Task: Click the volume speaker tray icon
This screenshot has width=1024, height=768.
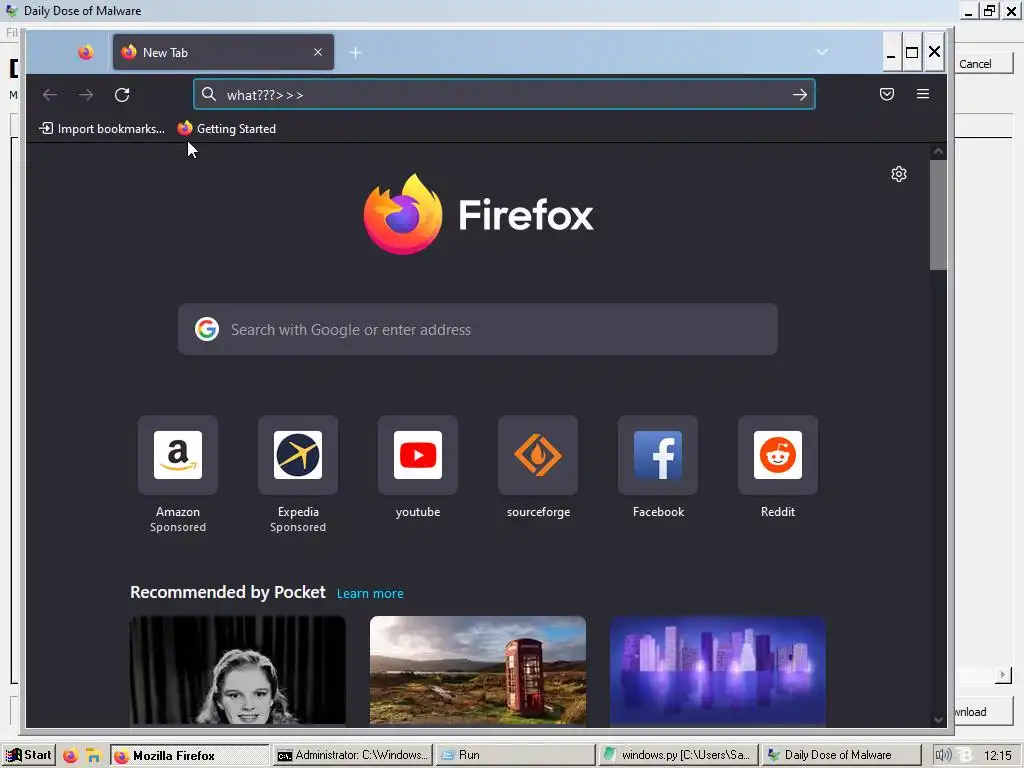Action: [942, 756]
